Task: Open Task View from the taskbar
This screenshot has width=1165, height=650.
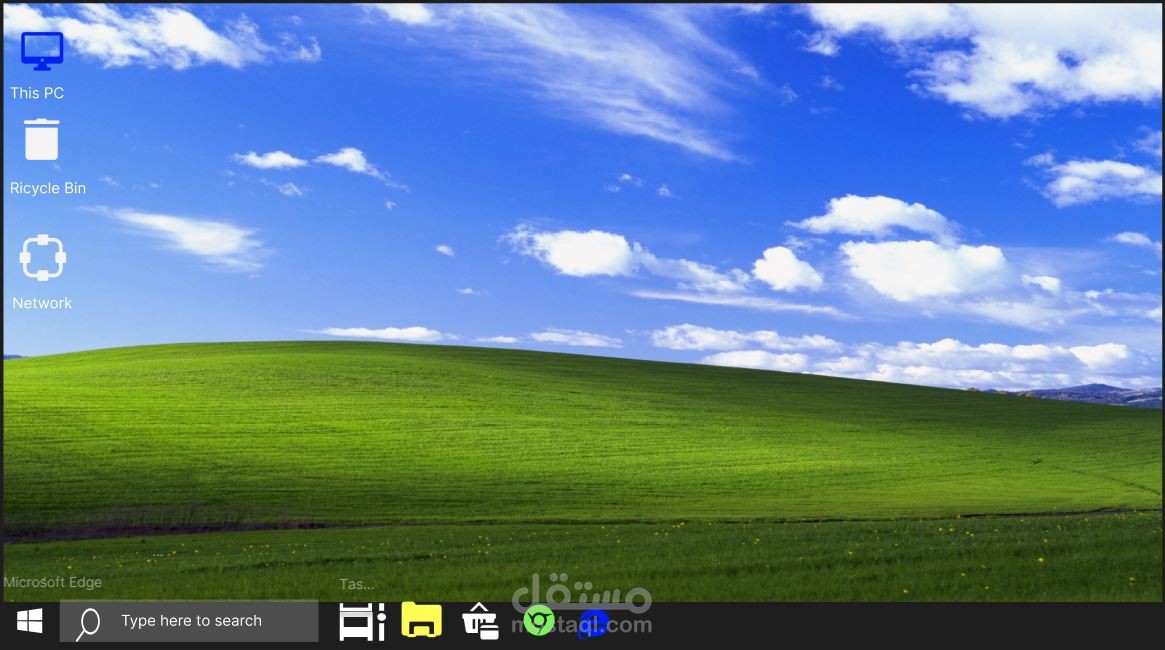Action: [362, 622]
